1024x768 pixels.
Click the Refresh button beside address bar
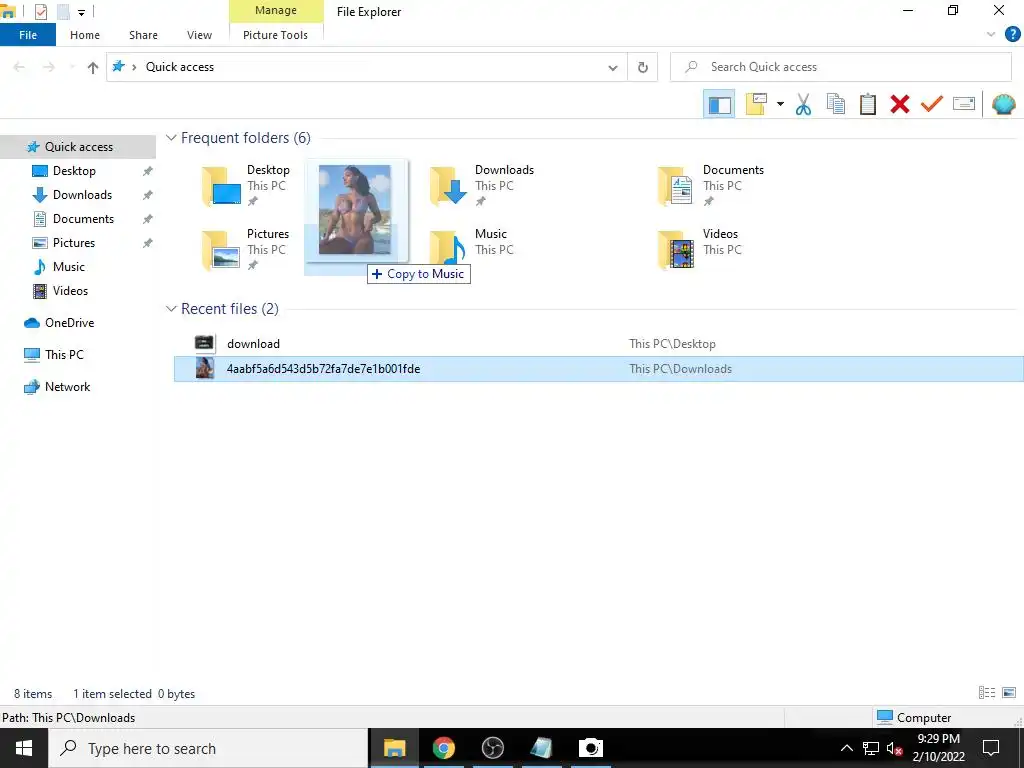(x=643, y=67)
